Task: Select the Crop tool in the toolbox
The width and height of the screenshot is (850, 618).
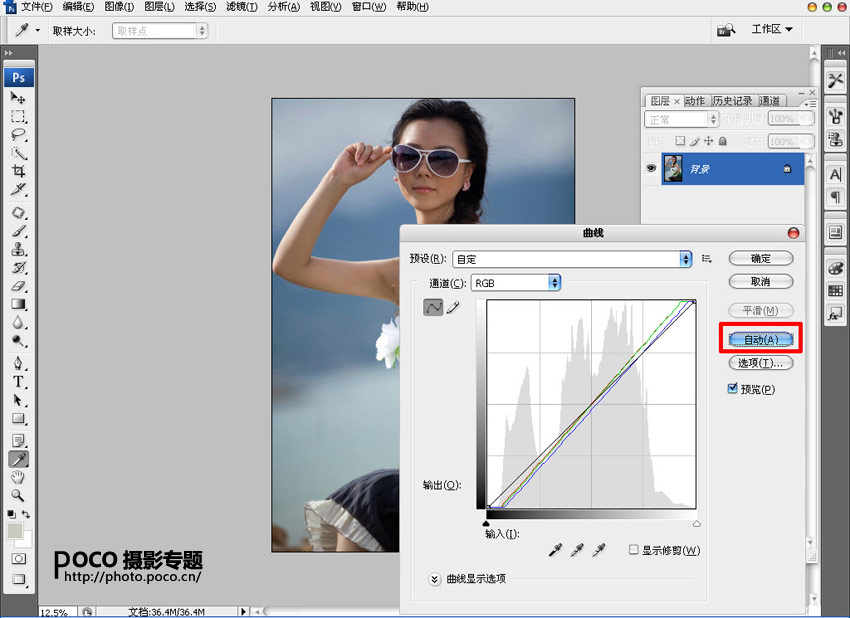Action: (19, 171)
